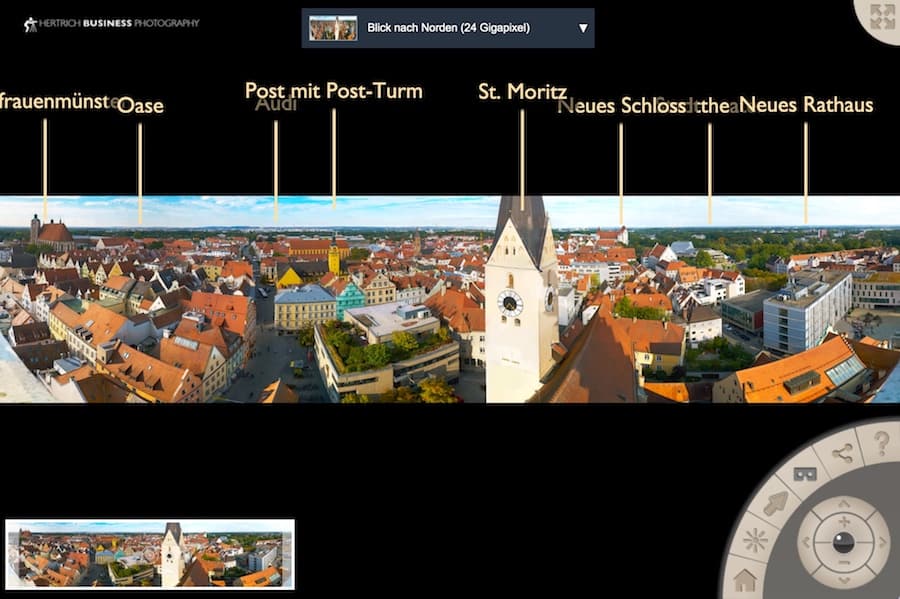
Task: Open the Blick nach Norden panorama dropdown
Action: pos(448,28)
